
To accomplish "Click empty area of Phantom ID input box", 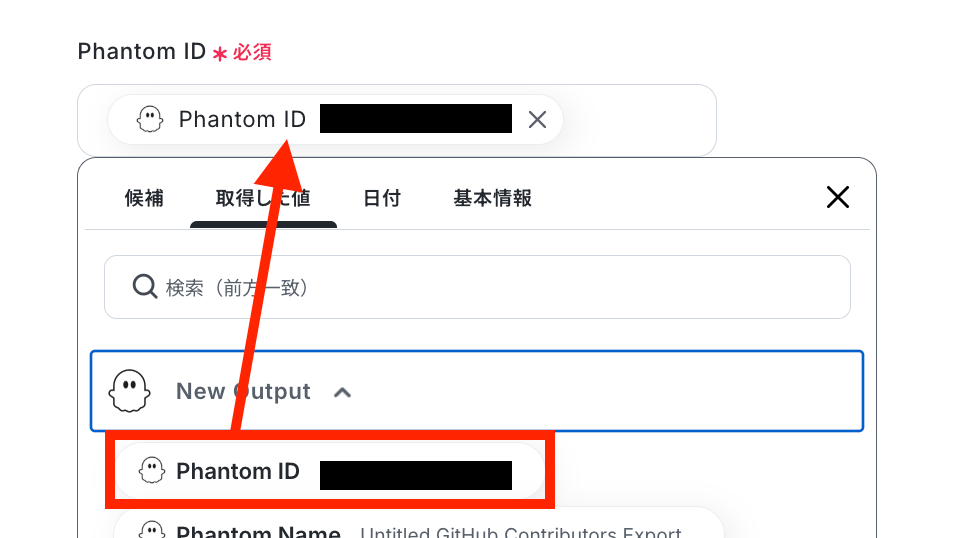I will click(x=638, y=120).
